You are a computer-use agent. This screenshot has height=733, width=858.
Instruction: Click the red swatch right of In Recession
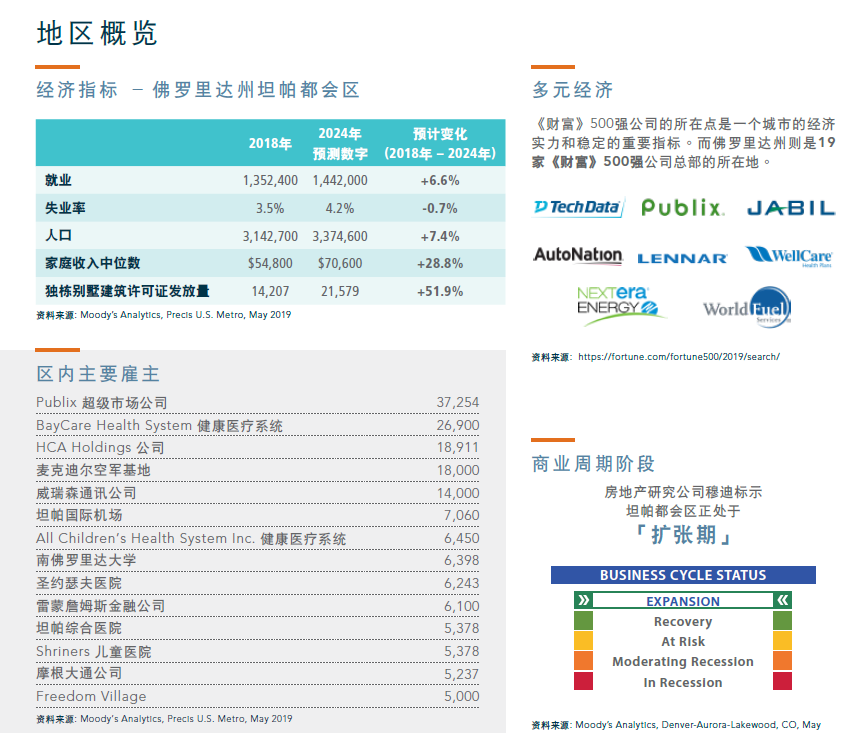[782, 681]
